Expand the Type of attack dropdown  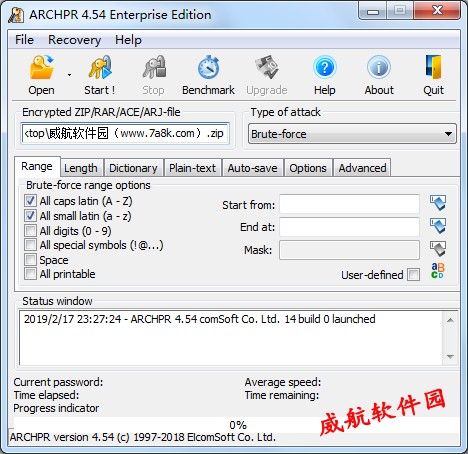[x=352, y=134]
